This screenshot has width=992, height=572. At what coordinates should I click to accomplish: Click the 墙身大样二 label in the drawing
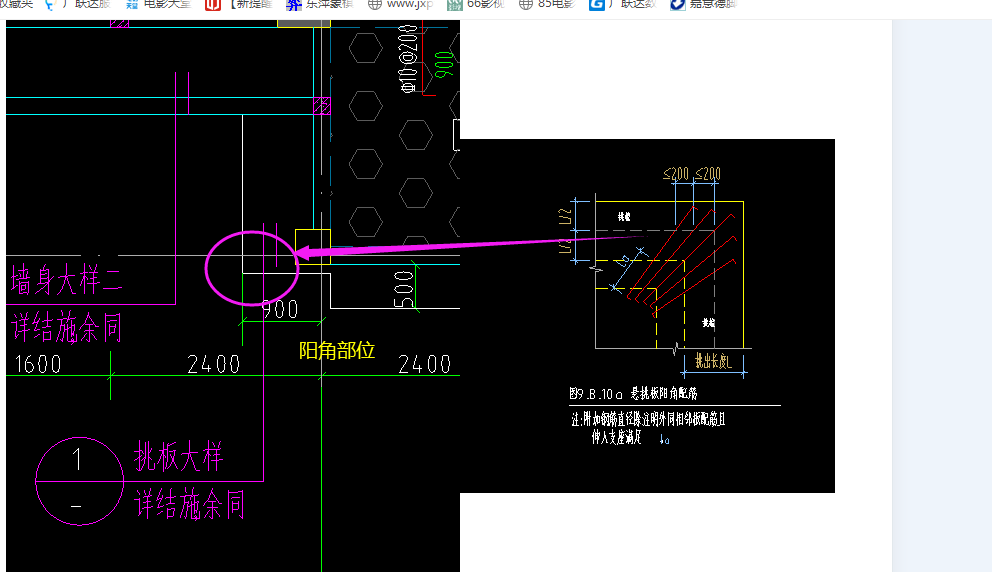66,280
